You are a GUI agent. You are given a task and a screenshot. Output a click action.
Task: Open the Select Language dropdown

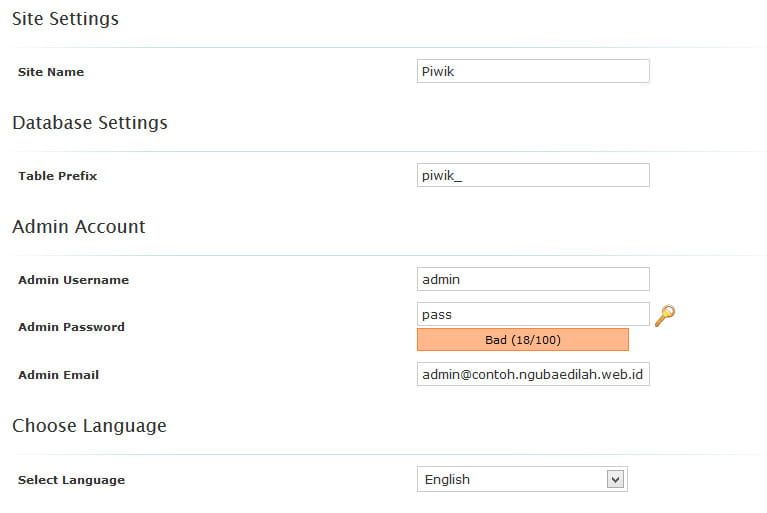coord(521,480)
